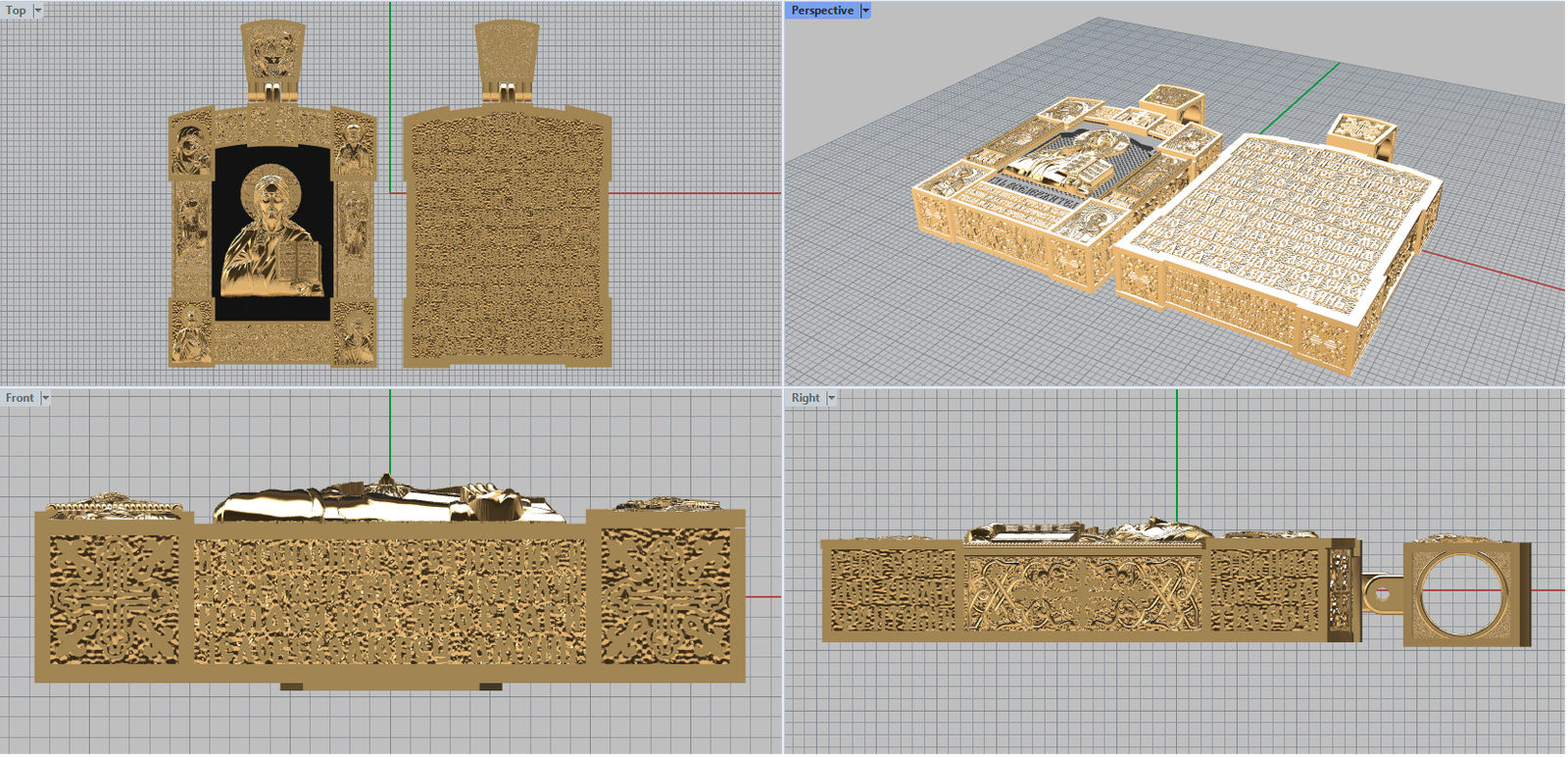This screenshot has height=757, width=1568.
Task: Select the inscription panel in Front view
Action: click(390, 600)
